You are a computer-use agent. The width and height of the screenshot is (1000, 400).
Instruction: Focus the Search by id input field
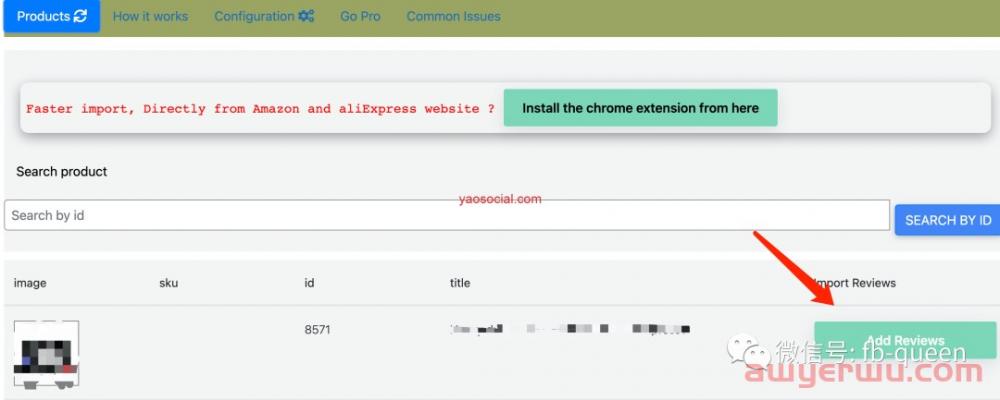pos(446,215)
